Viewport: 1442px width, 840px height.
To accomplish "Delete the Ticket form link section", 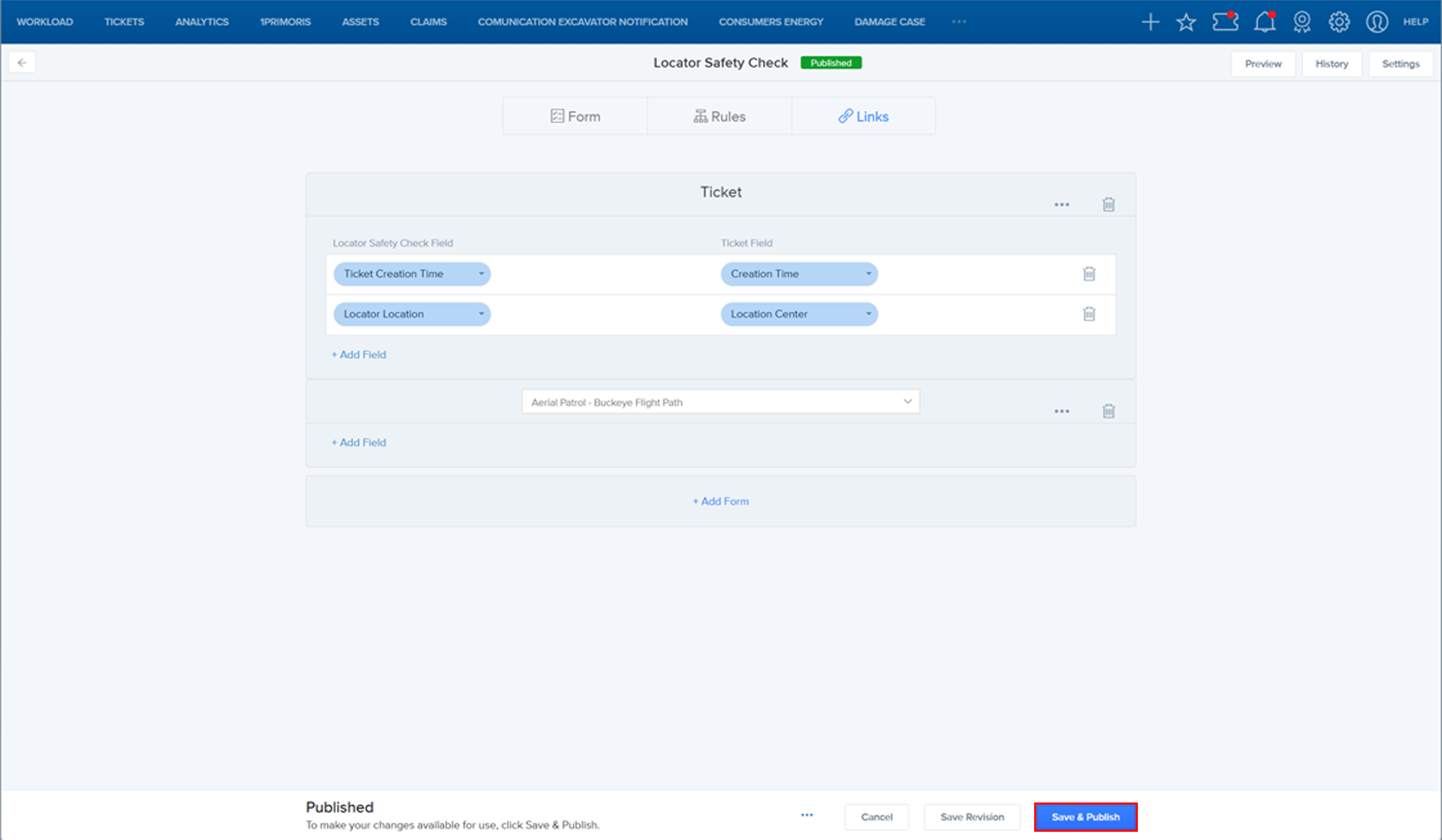I will click(x=1109, y=204).
